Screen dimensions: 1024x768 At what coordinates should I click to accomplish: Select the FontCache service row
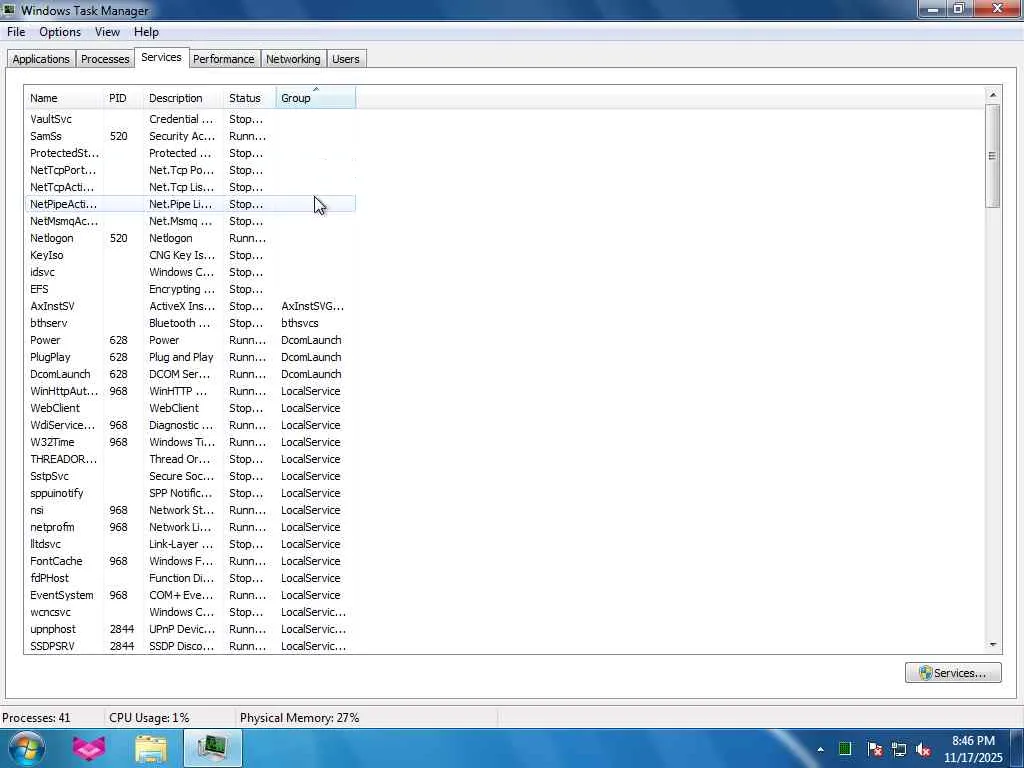click(190, 560)
